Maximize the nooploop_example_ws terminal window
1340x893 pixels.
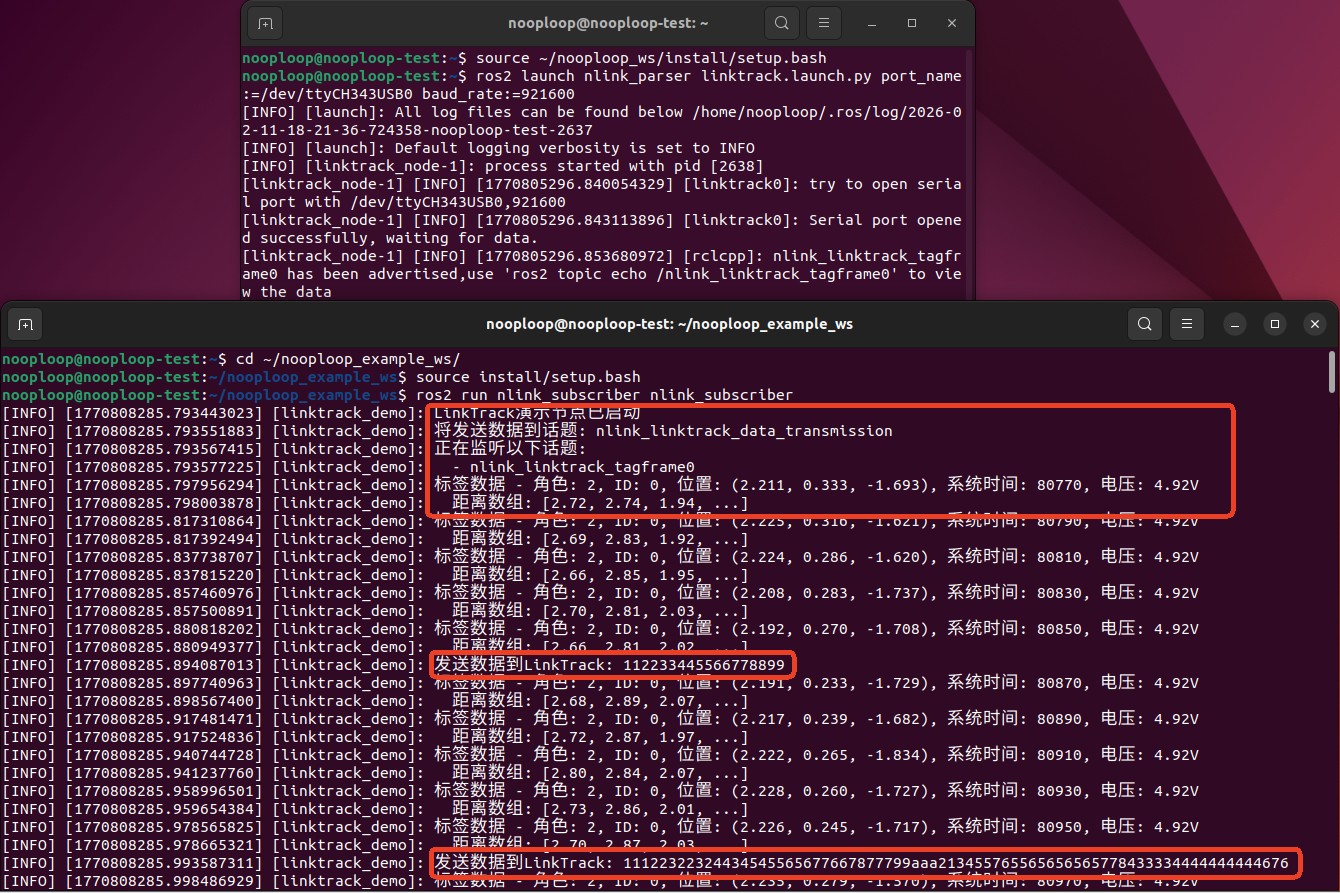tap(1275, 324)
